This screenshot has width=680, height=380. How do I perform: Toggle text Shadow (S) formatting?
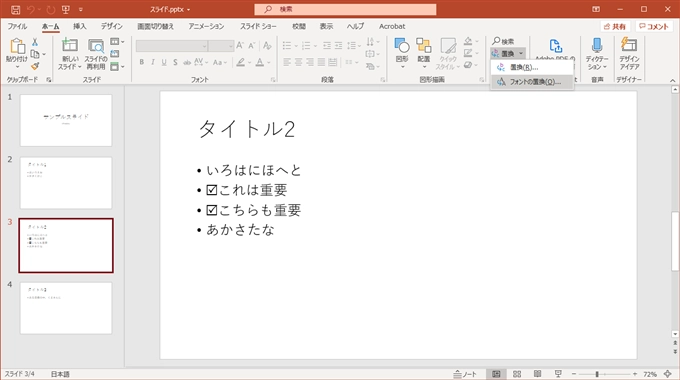pyautogui.click(x=175, y=62)
